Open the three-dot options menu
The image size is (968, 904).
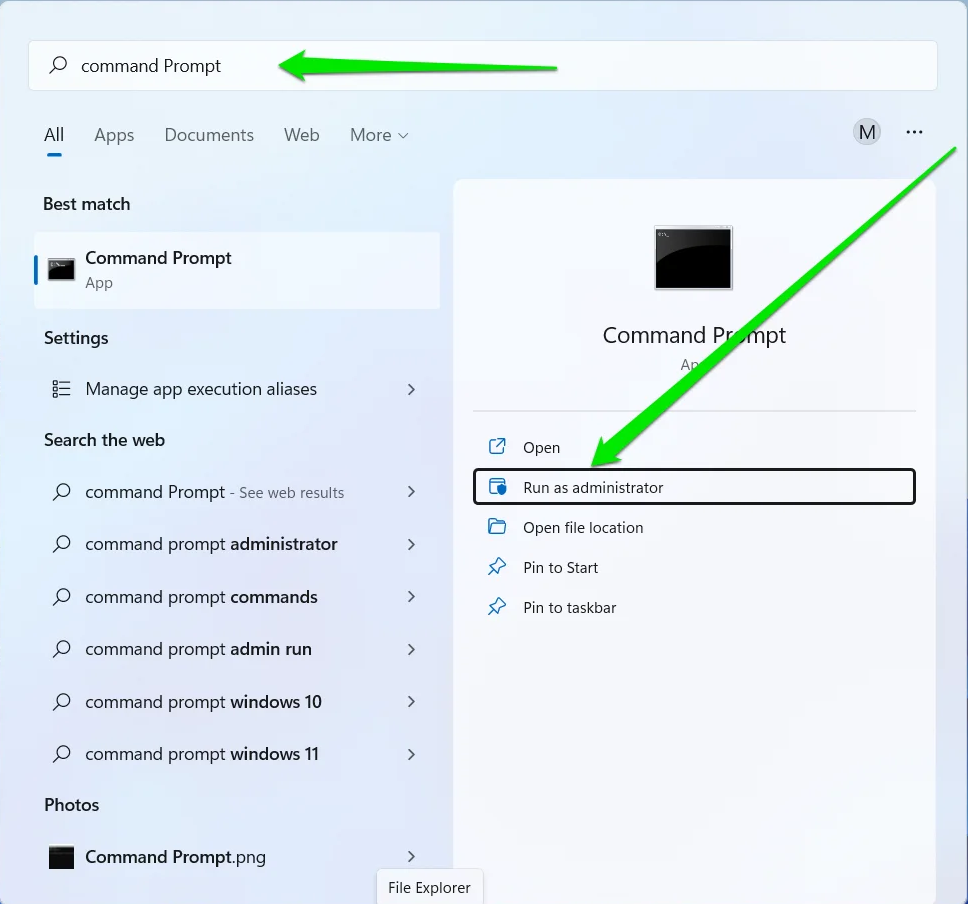[x=914, y=132]
